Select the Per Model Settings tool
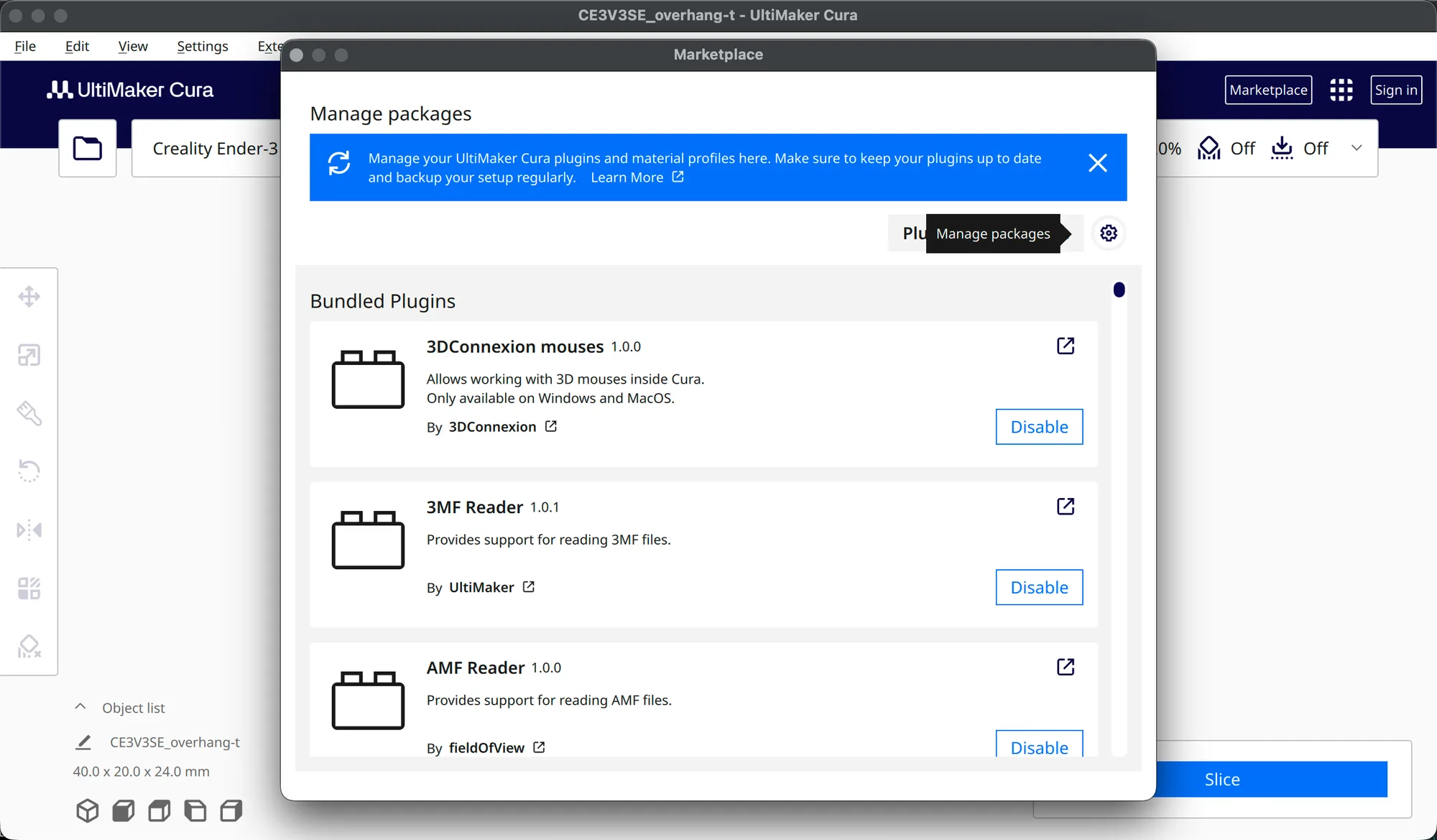 [x=29, y=589]
